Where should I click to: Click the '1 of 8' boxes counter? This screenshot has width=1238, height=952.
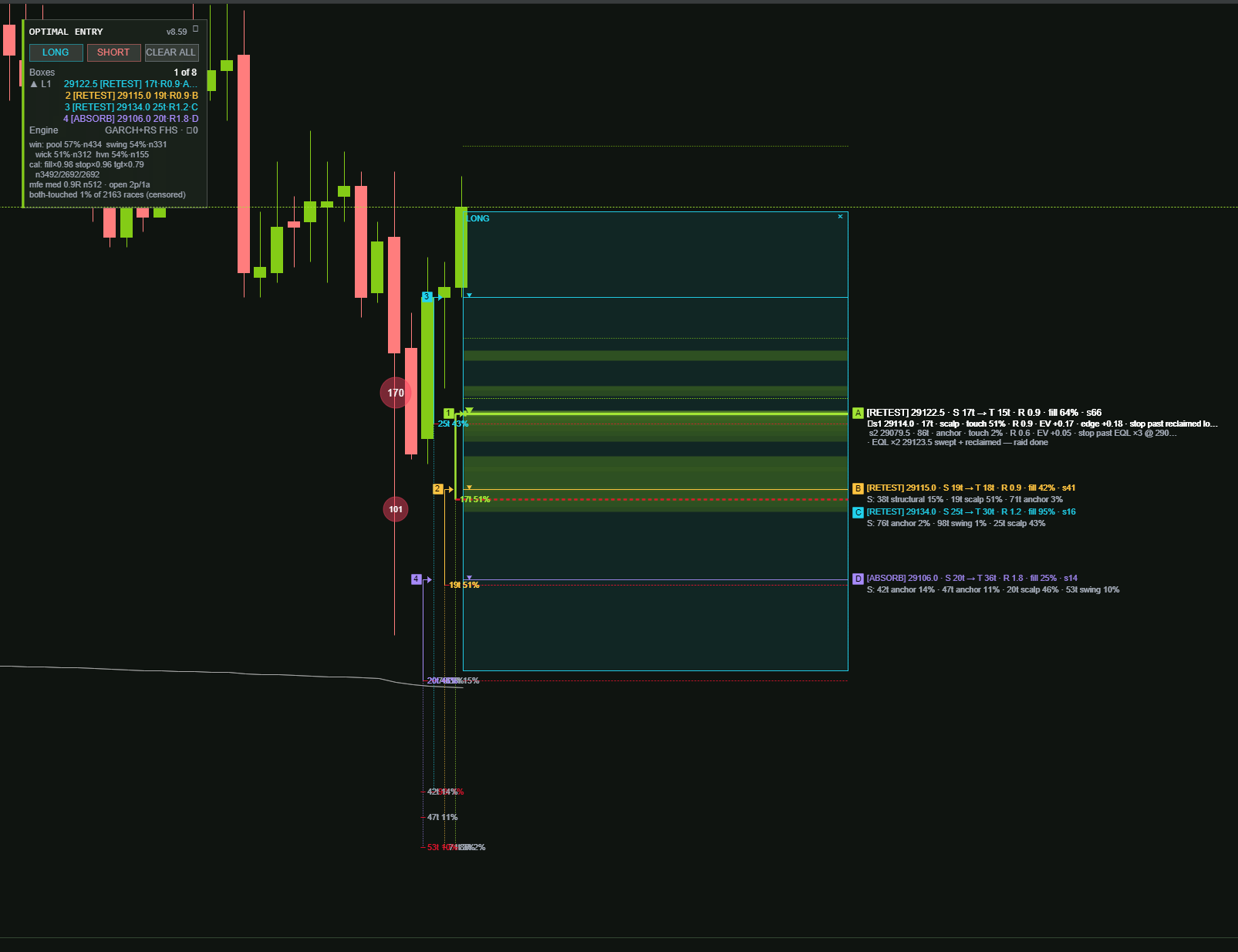pos(185,73)
